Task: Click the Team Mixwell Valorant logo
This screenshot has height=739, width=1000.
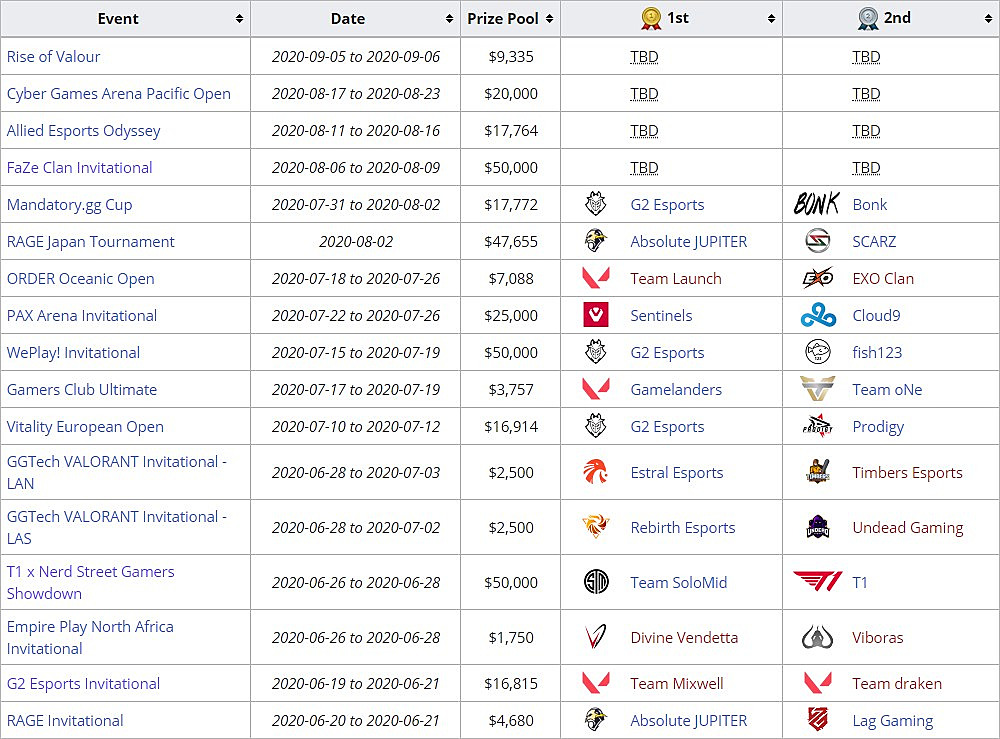Action: (596, 683)
